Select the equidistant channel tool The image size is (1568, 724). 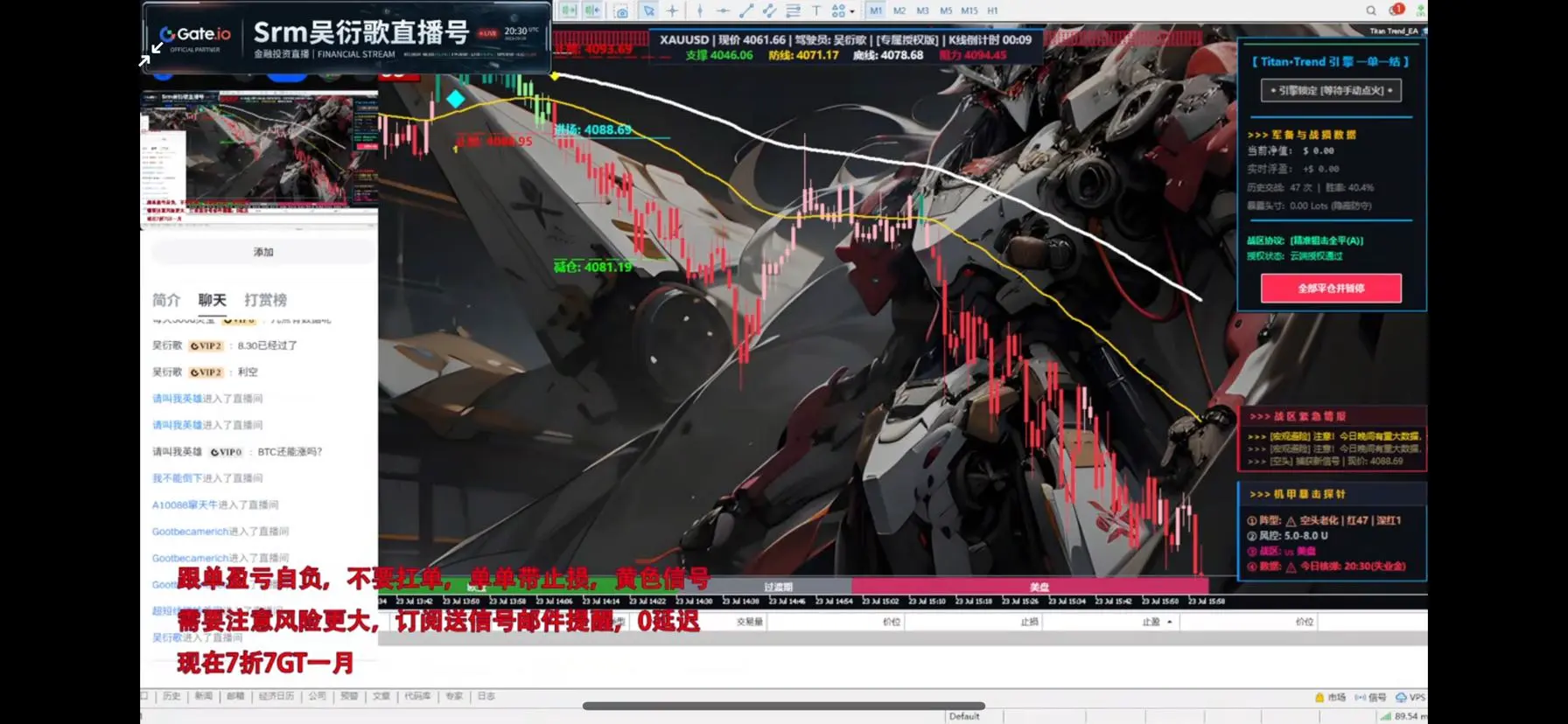pyautogui.click(x=769, y=10)
